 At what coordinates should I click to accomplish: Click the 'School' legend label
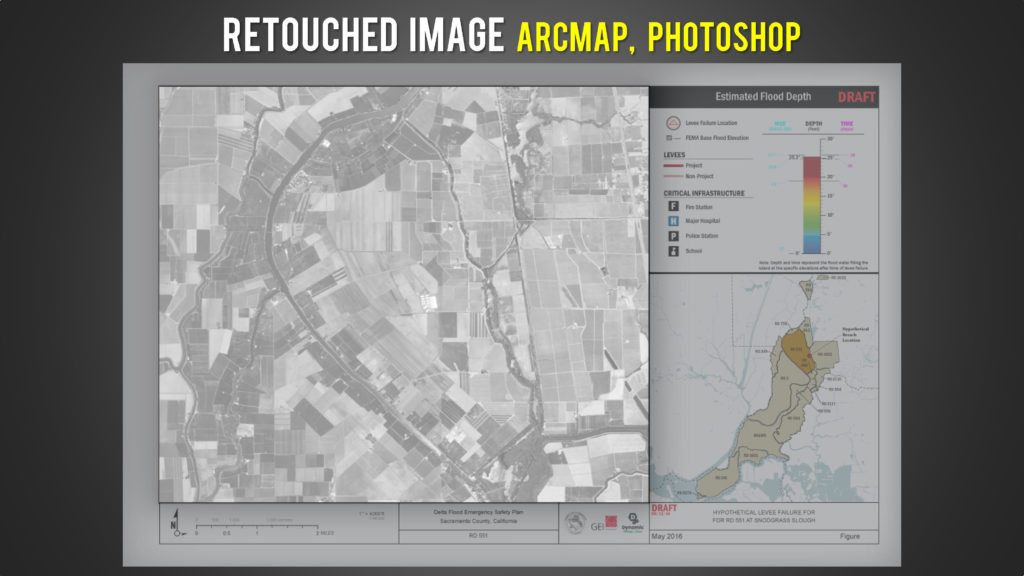[x=694, y=251]
